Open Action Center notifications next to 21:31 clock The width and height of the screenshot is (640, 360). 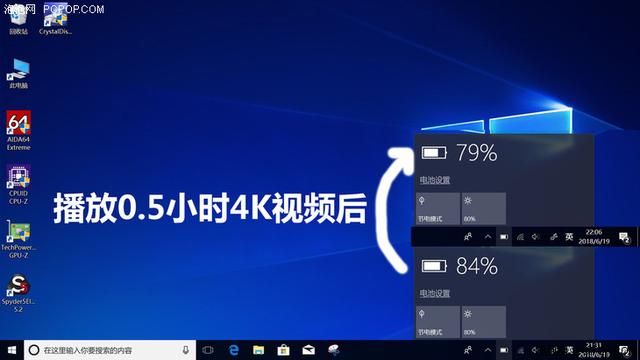(624, 350)
